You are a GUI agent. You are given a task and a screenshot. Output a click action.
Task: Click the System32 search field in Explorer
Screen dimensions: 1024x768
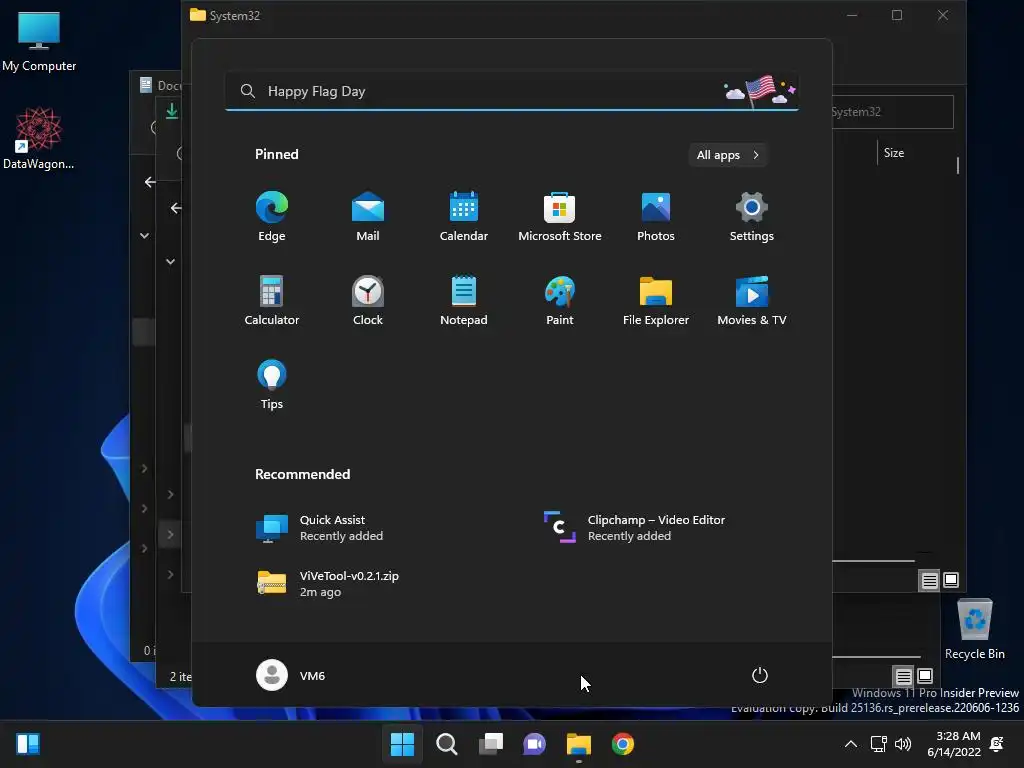pos(892,112)
